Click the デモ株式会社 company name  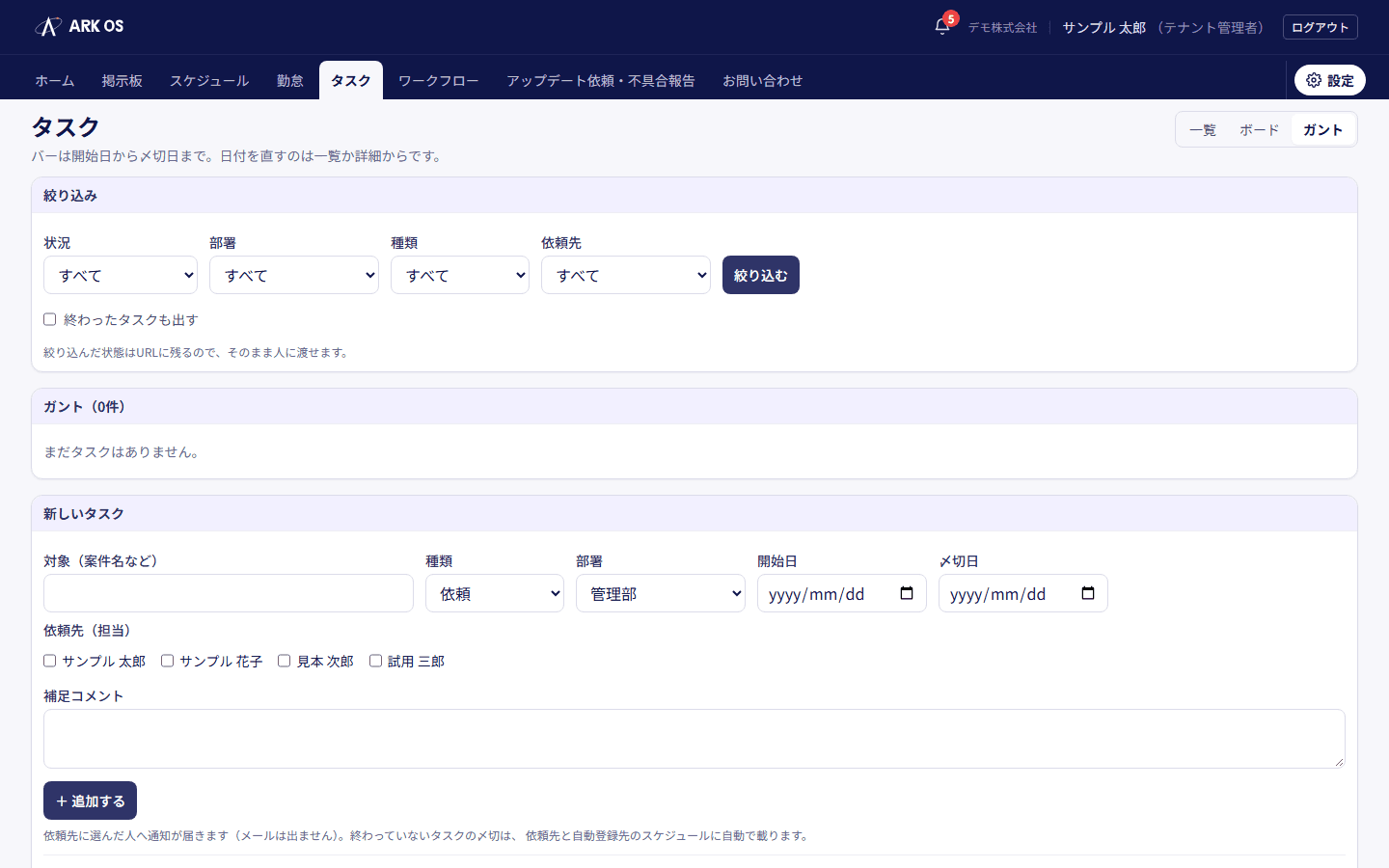point(1003,27)
